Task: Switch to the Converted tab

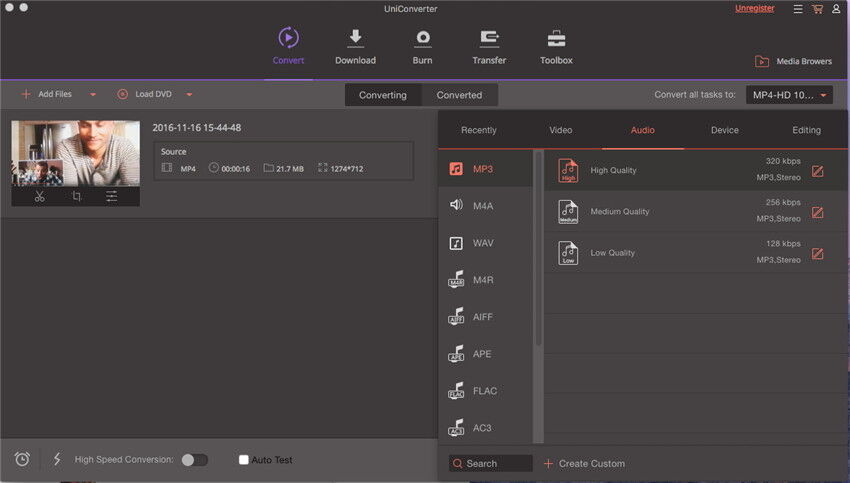Action: click(x=459, y=95)
